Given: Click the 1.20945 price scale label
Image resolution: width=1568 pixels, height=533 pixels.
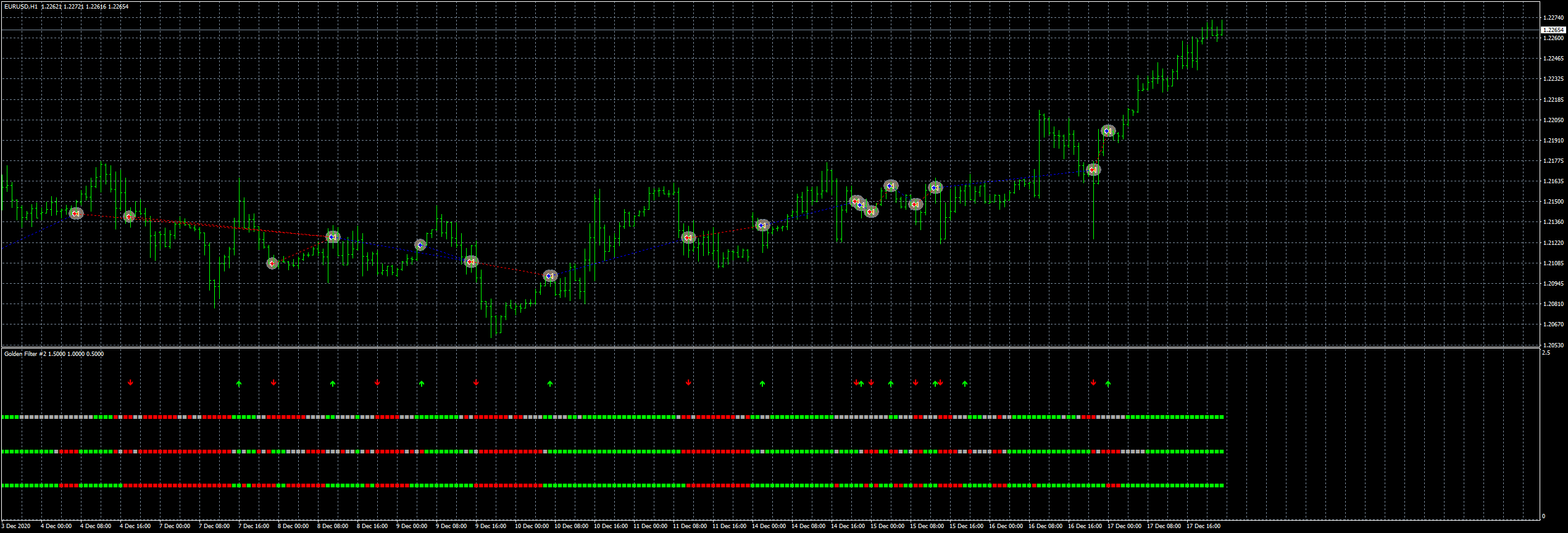Looking at the screenshot, I should pyautogui.click(x=1553, y=284).
